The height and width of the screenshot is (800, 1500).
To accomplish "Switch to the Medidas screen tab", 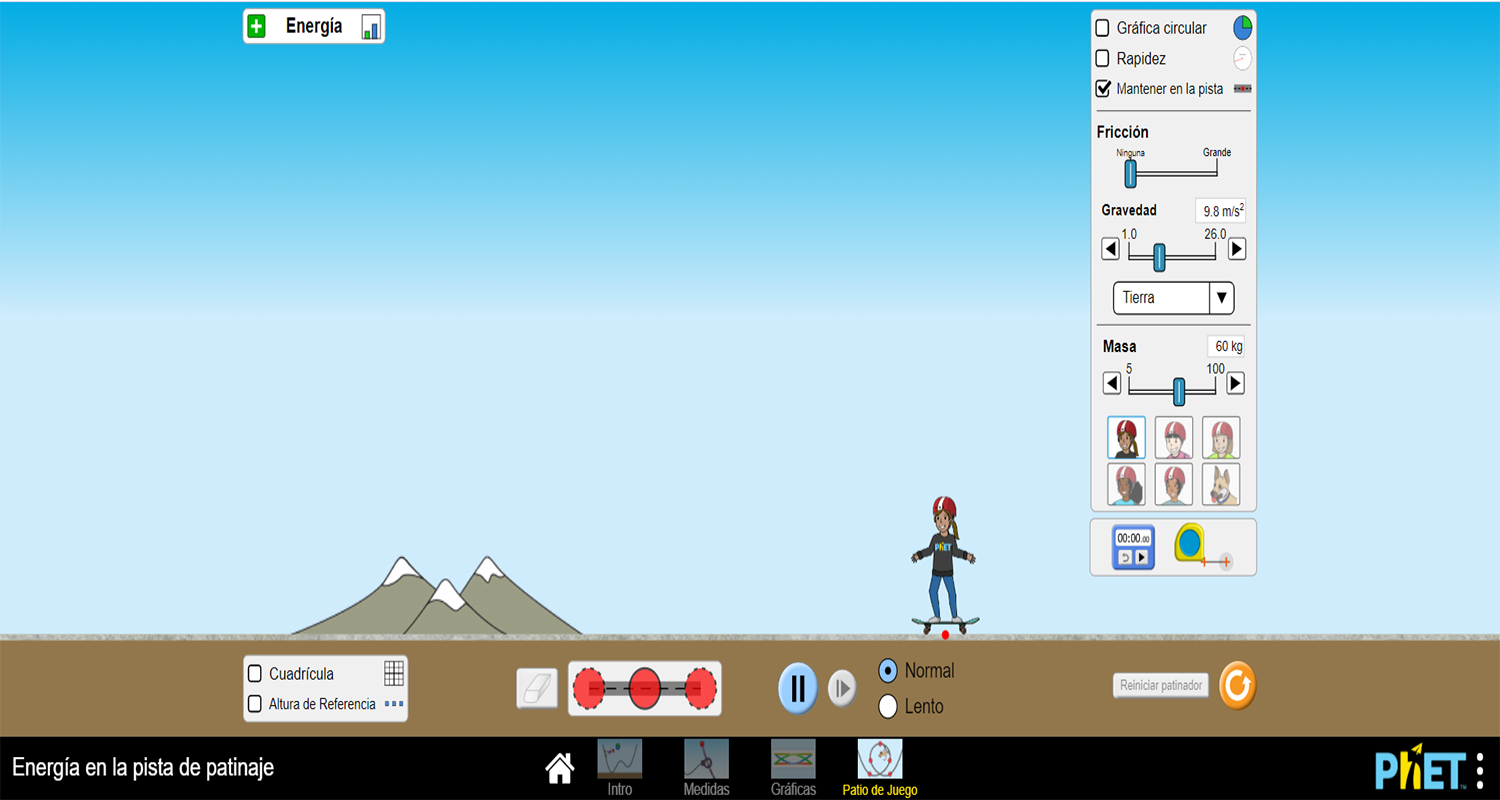I will [x=706, y=768].
